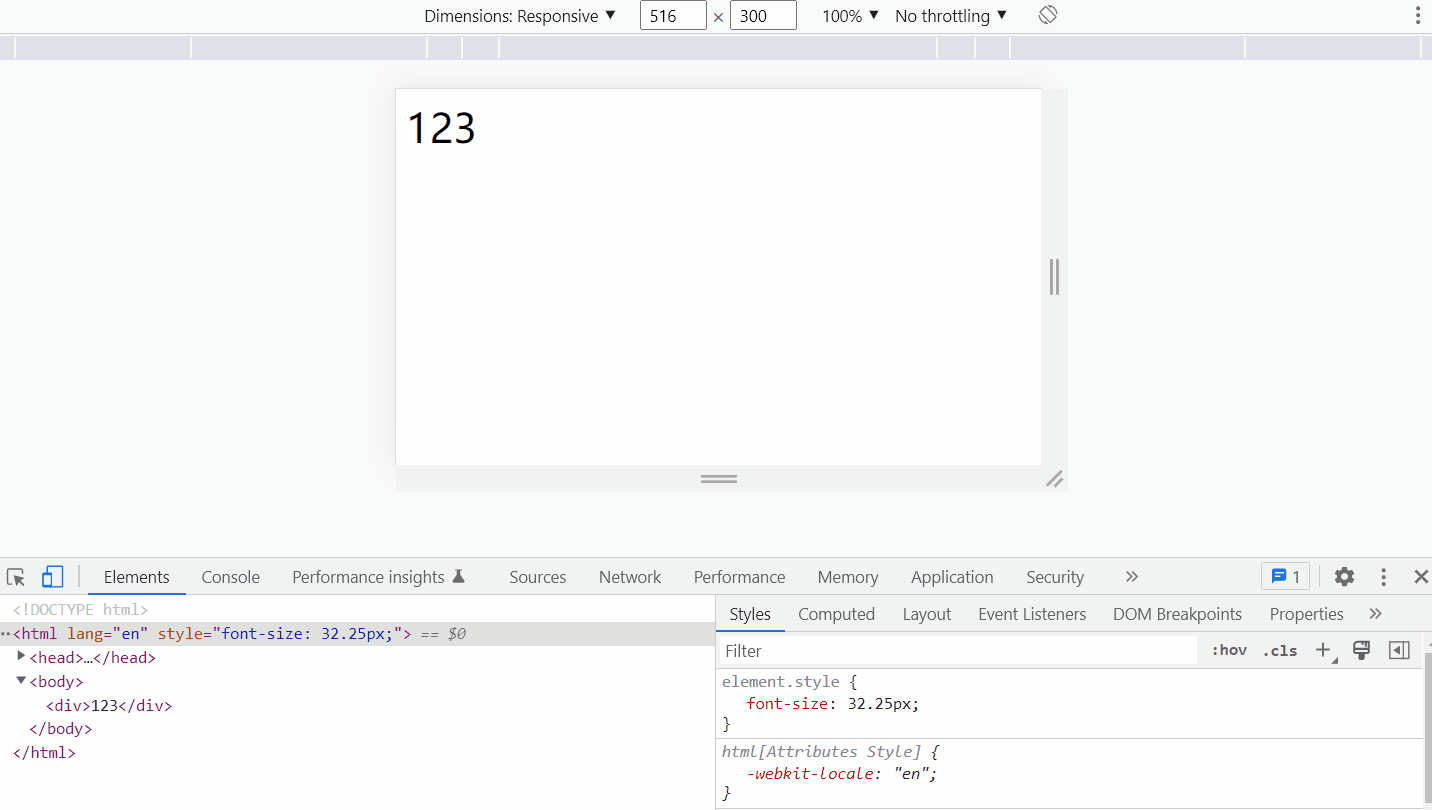This screenshot has height=810, width=1432.
Task: Click the new style rule plus icon
Action: (1323, 650)
